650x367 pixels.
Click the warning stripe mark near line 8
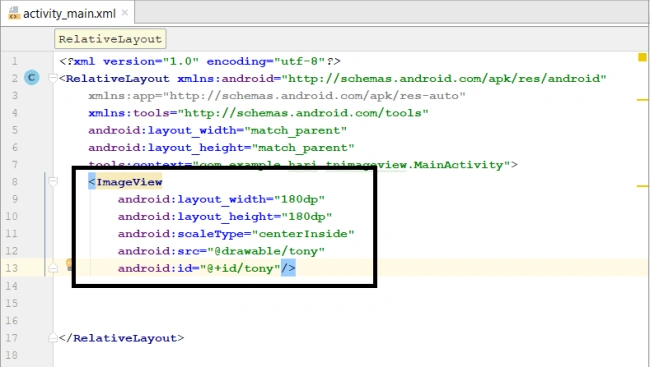642,186
